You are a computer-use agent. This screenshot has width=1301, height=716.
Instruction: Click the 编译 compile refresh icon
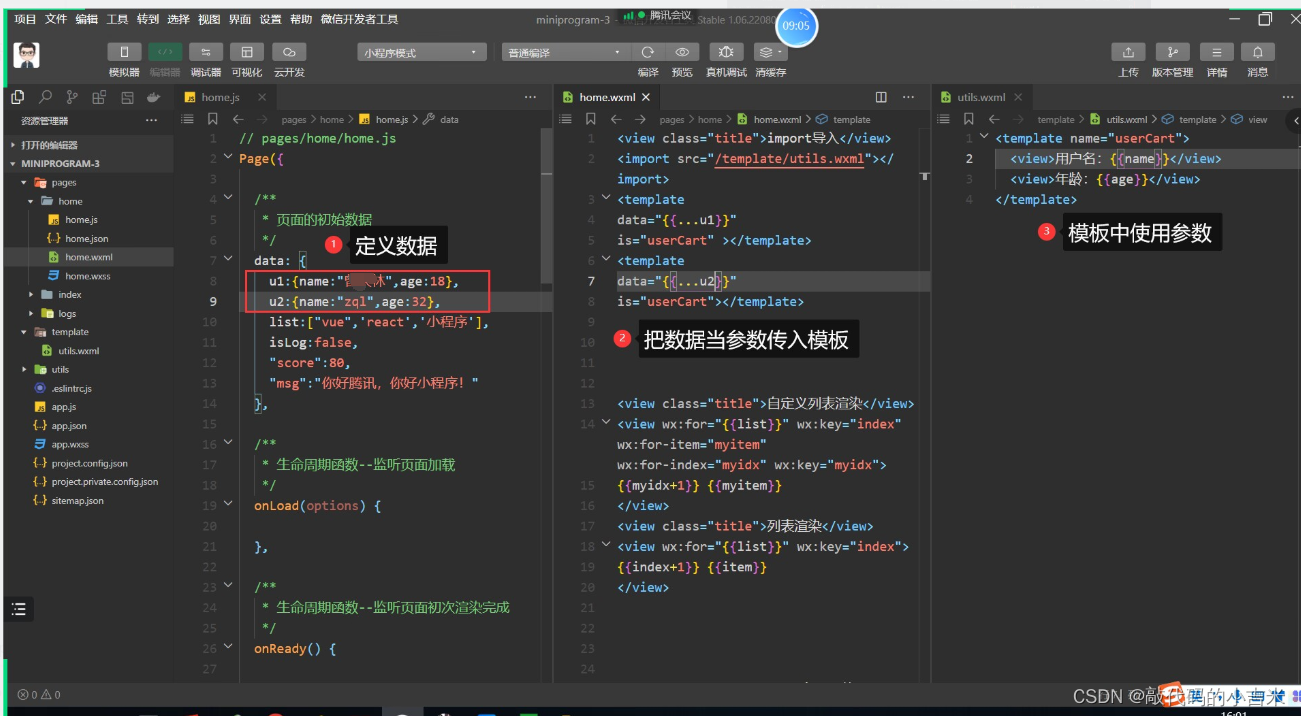tap(648, 52)
